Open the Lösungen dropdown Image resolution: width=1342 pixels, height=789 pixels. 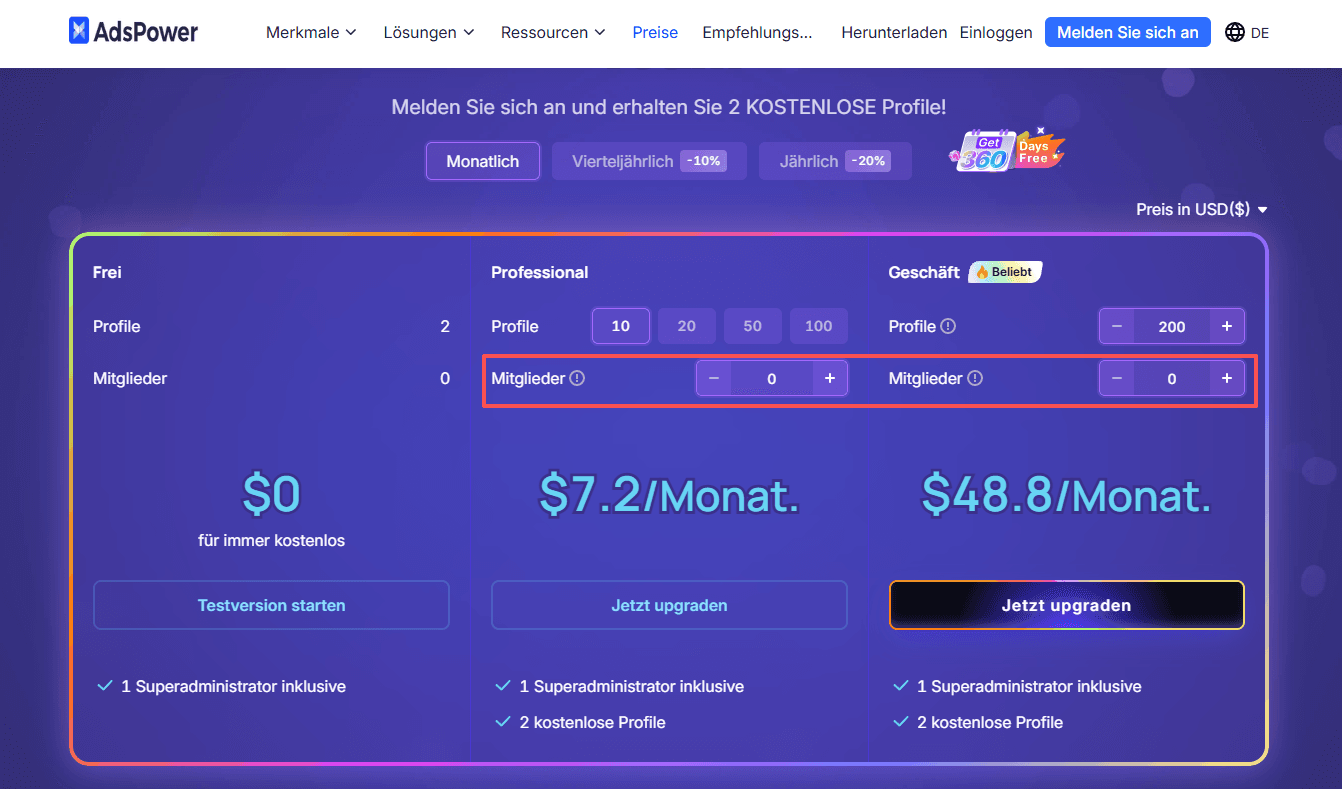[x=429, y=32]
